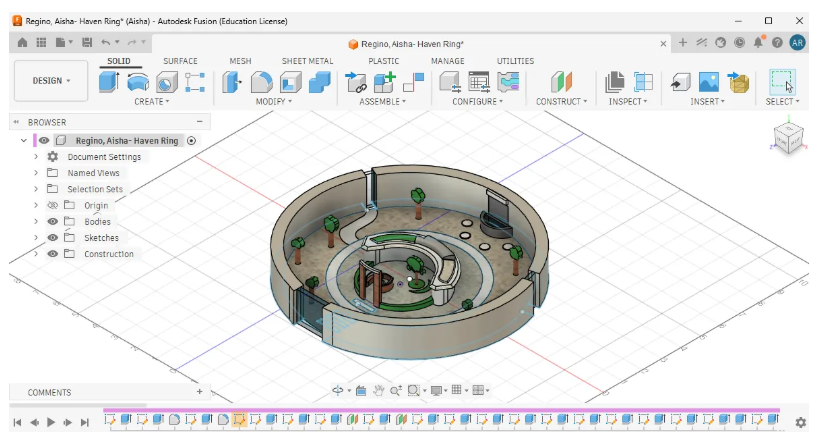Select the Pan hand icon
818x437 pixels.
(378, 390)
